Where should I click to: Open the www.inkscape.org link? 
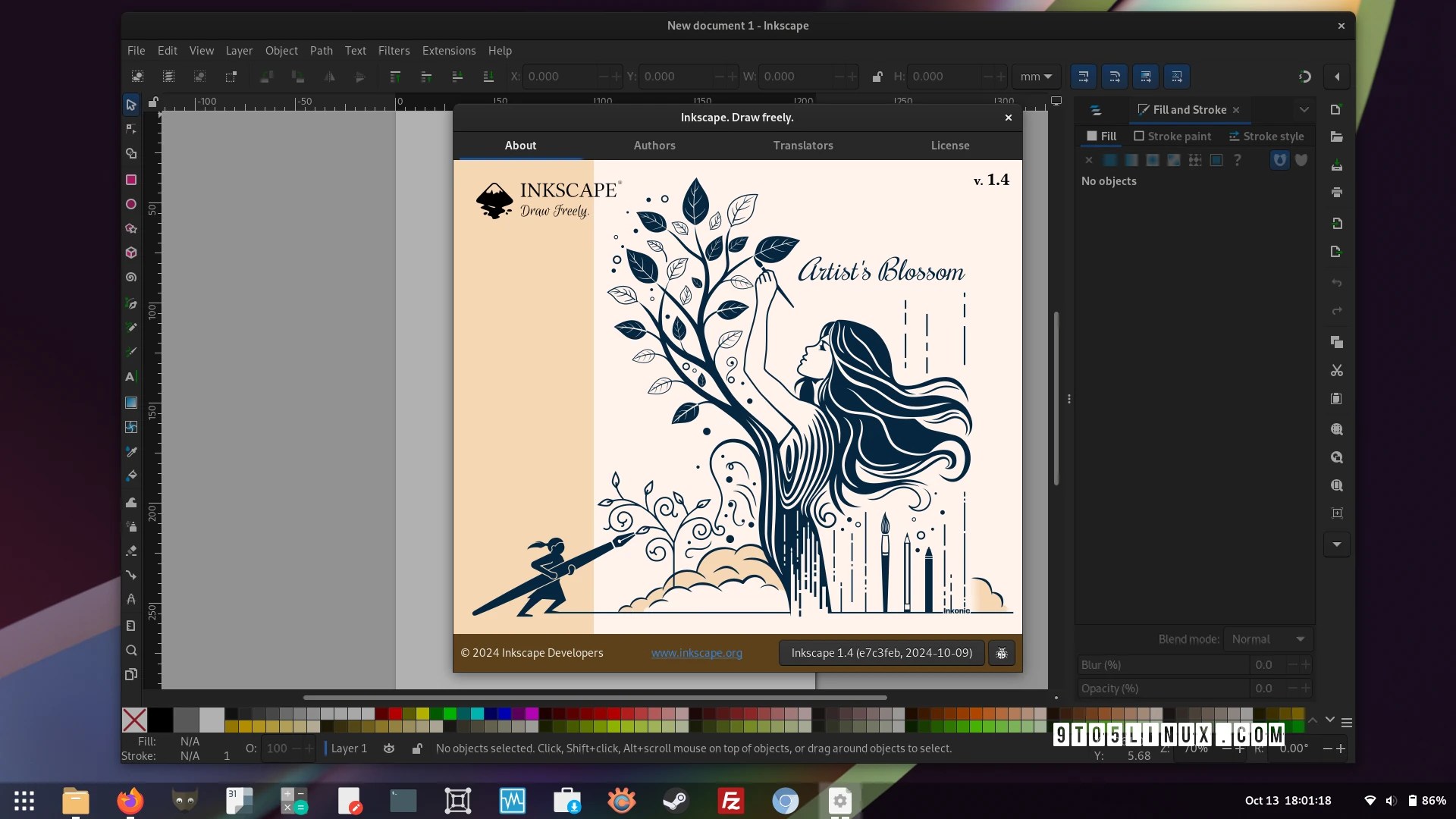point(696,653)
